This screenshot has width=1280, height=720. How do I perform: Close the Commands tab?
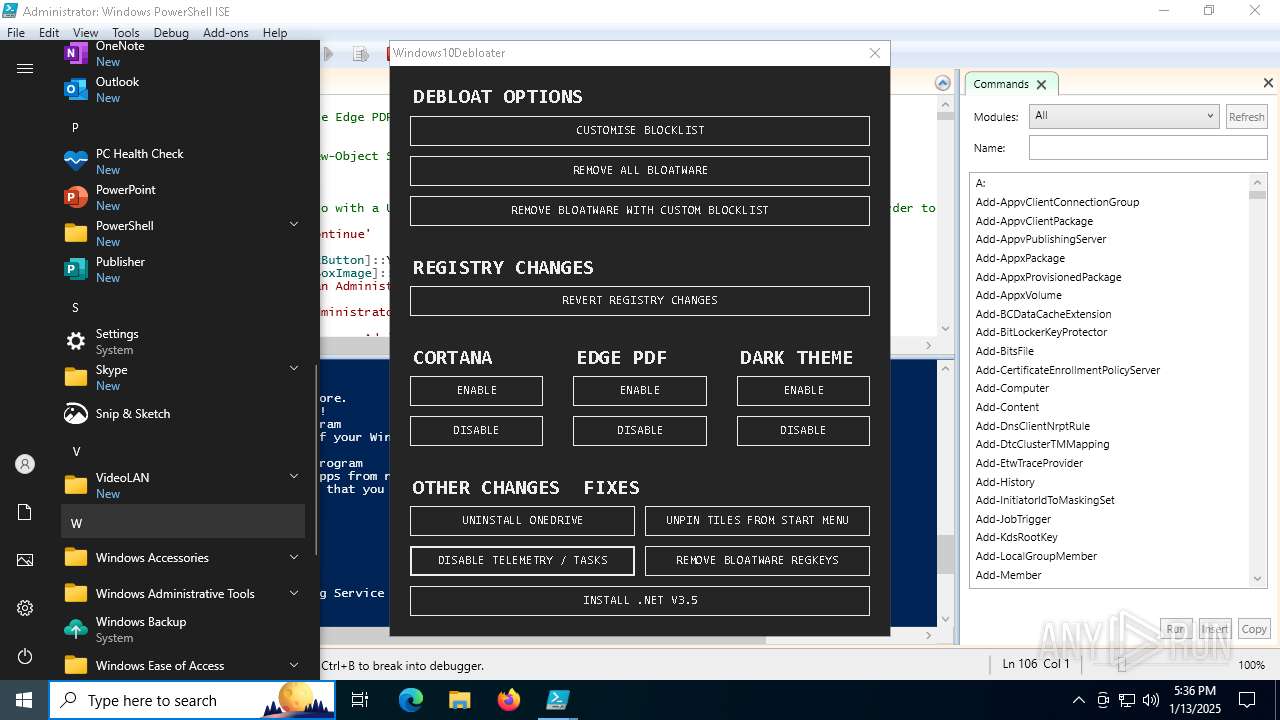pyautogui.click(x=1041, y=85)
